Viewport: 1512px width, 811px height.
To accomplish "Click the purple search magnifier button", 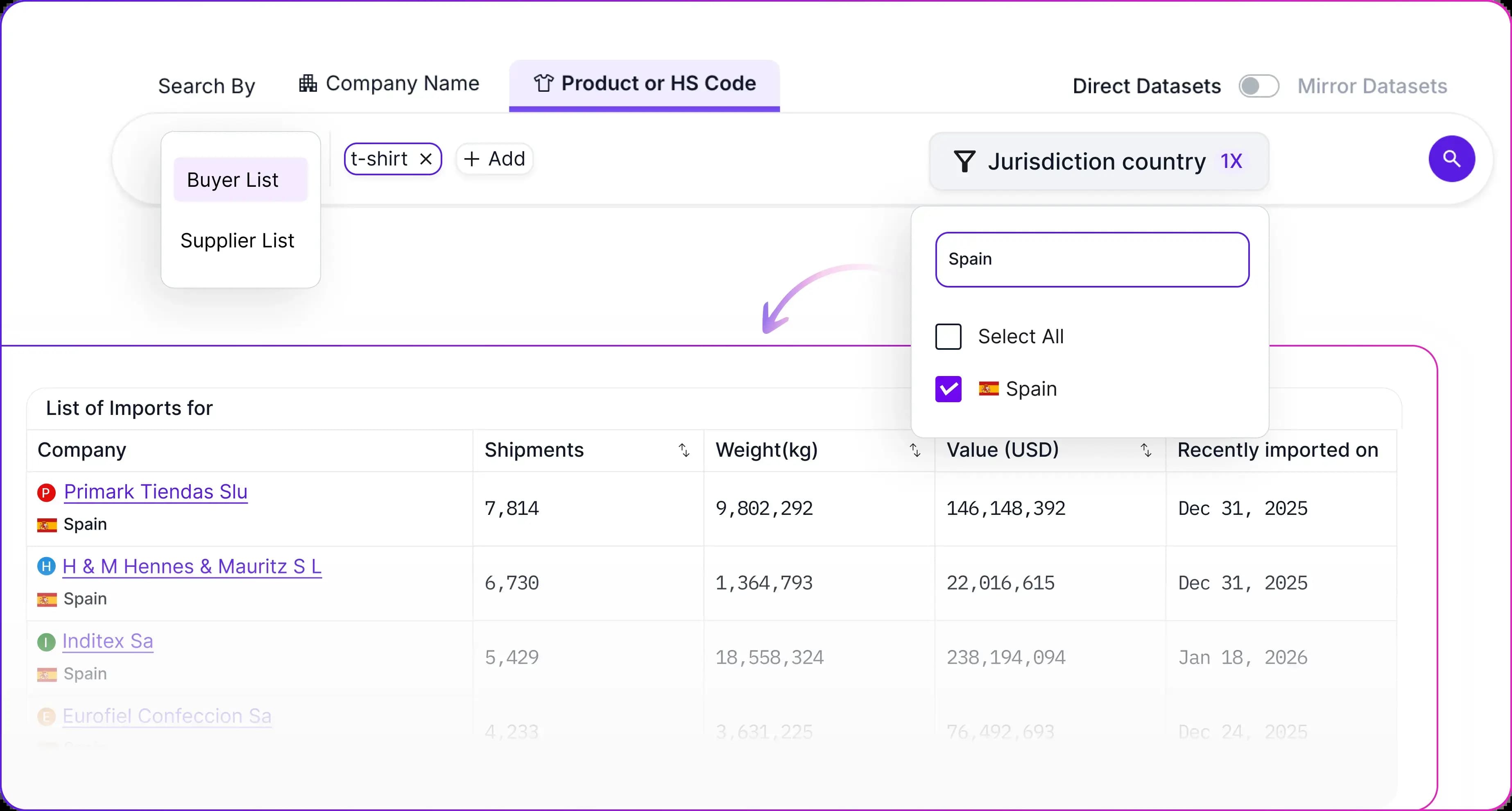I will coord(1451,159).
